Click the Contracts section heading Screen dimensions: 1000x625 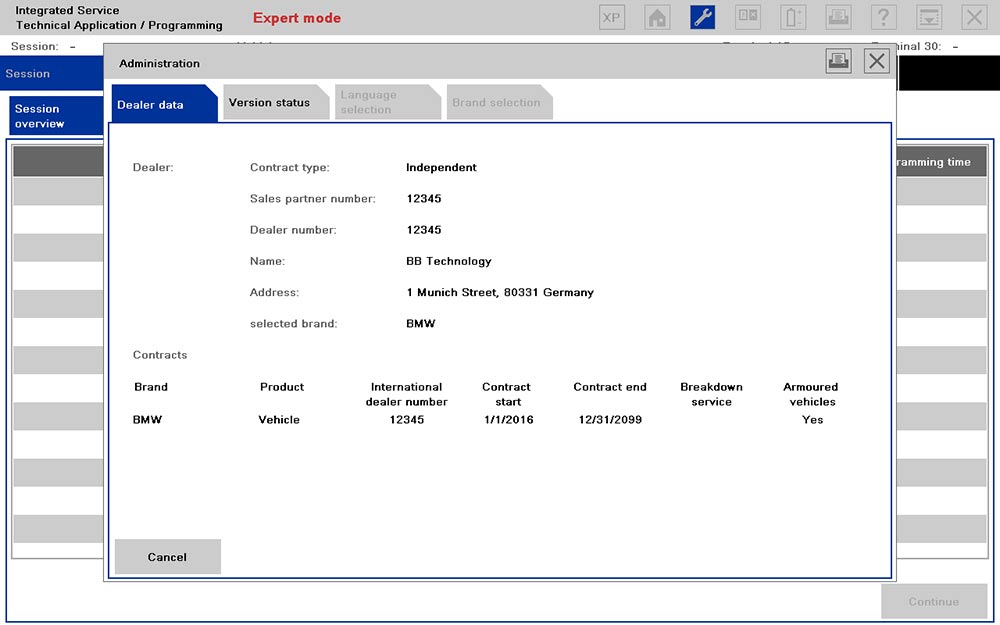(160, 355)
